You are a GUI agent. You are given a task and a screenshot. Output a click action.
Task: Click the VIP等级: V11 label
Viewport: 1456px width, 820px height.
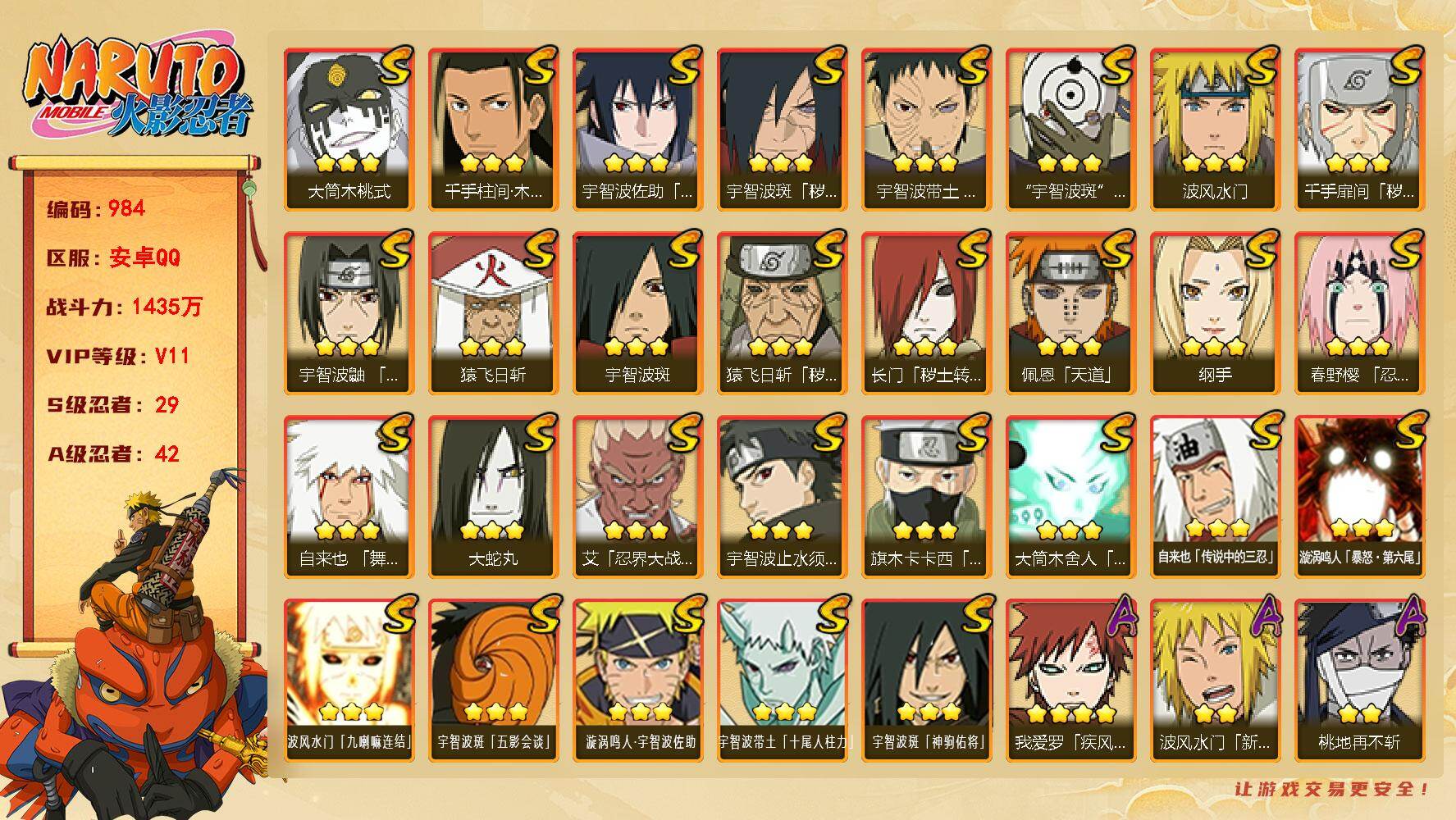tap(118, 356)
